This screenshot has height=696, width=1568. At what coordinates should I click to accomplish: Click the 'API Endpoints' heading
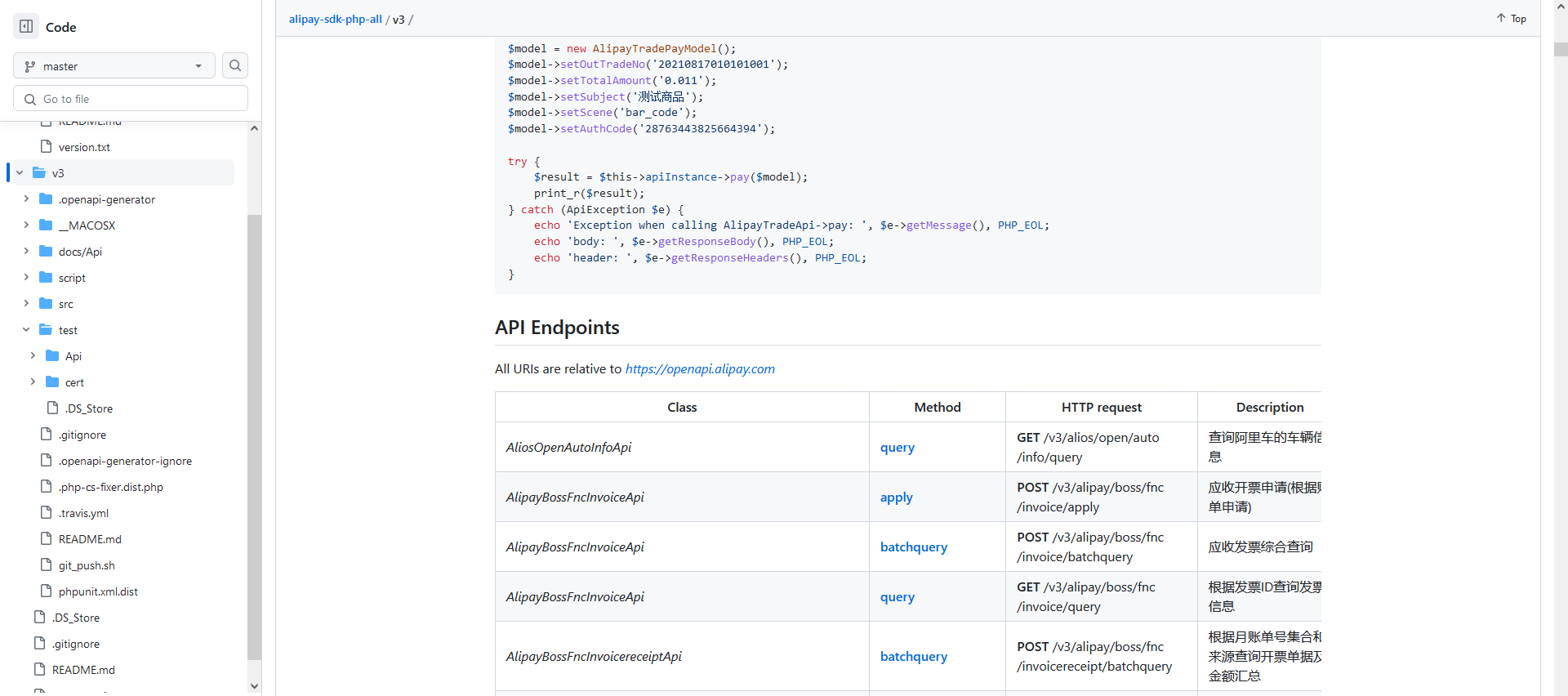click(x=557, y=327)
